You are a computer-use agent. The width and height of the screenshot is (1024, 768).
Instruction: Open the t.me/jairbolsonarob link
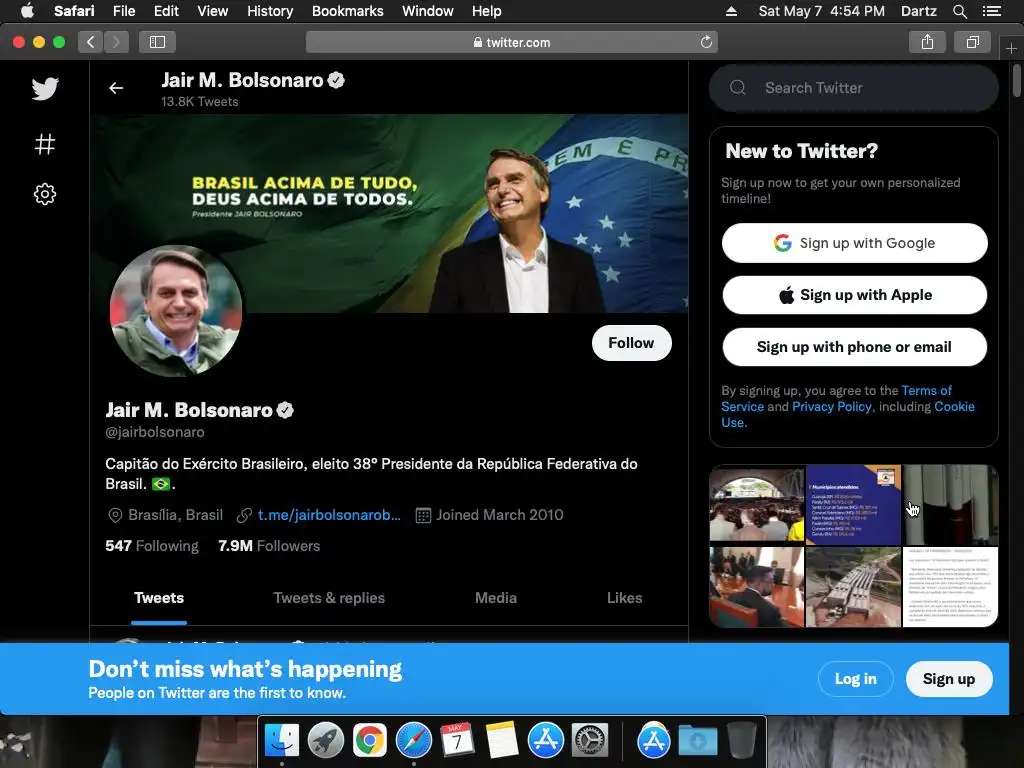click(x=328, y=515)
